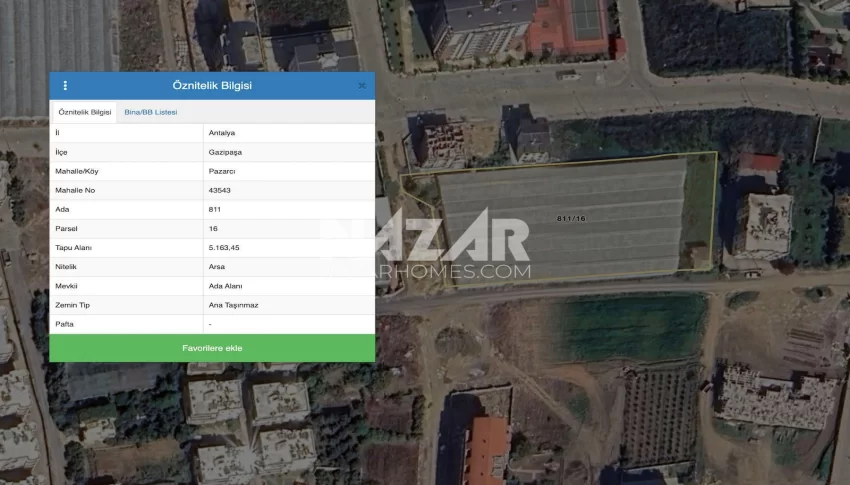Select the Ada value 811 in table
This screenshot has width=850, height=485.
click(215, 209)
